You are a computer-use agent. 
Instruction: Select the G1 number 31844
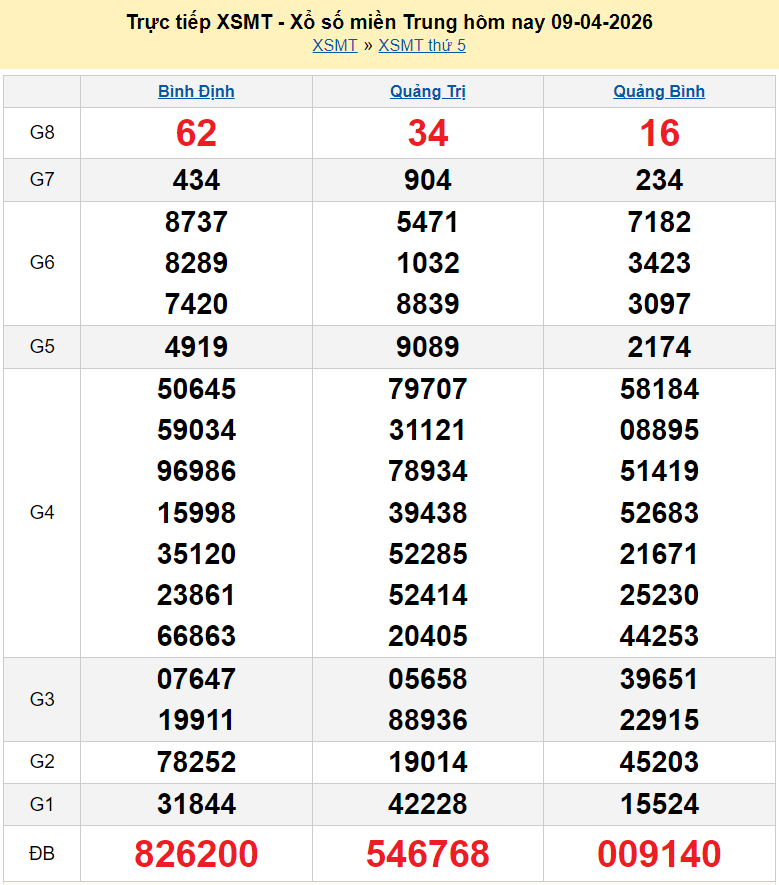(196, 804)
